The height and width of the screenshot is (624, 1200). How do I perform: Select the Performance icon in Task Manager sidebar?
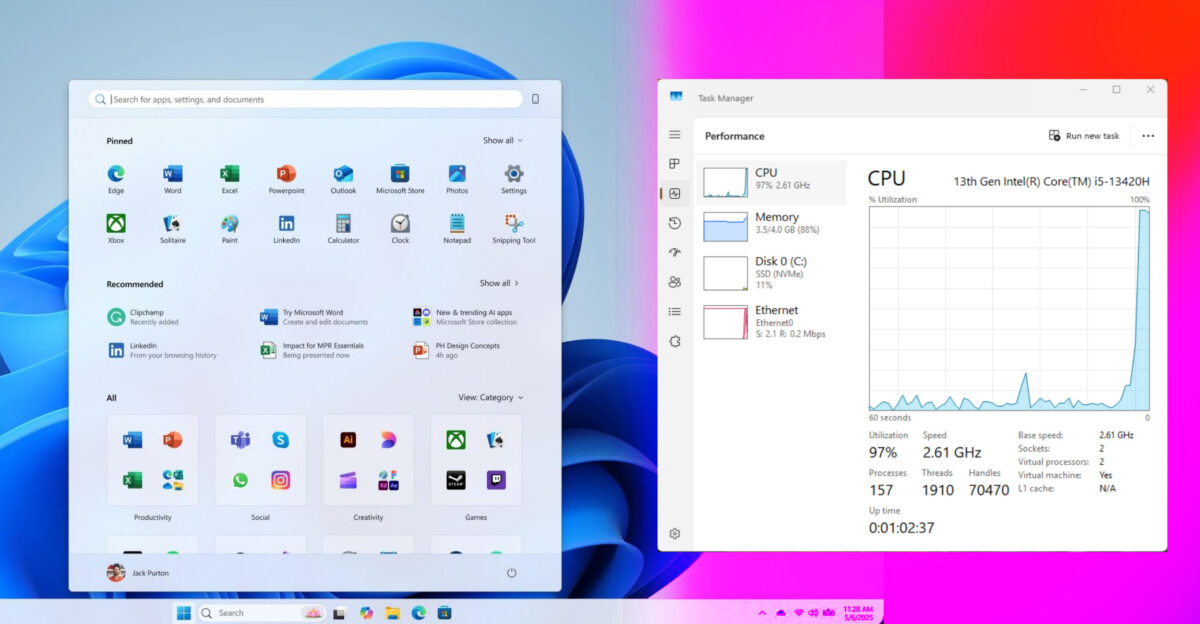[675, 194]
